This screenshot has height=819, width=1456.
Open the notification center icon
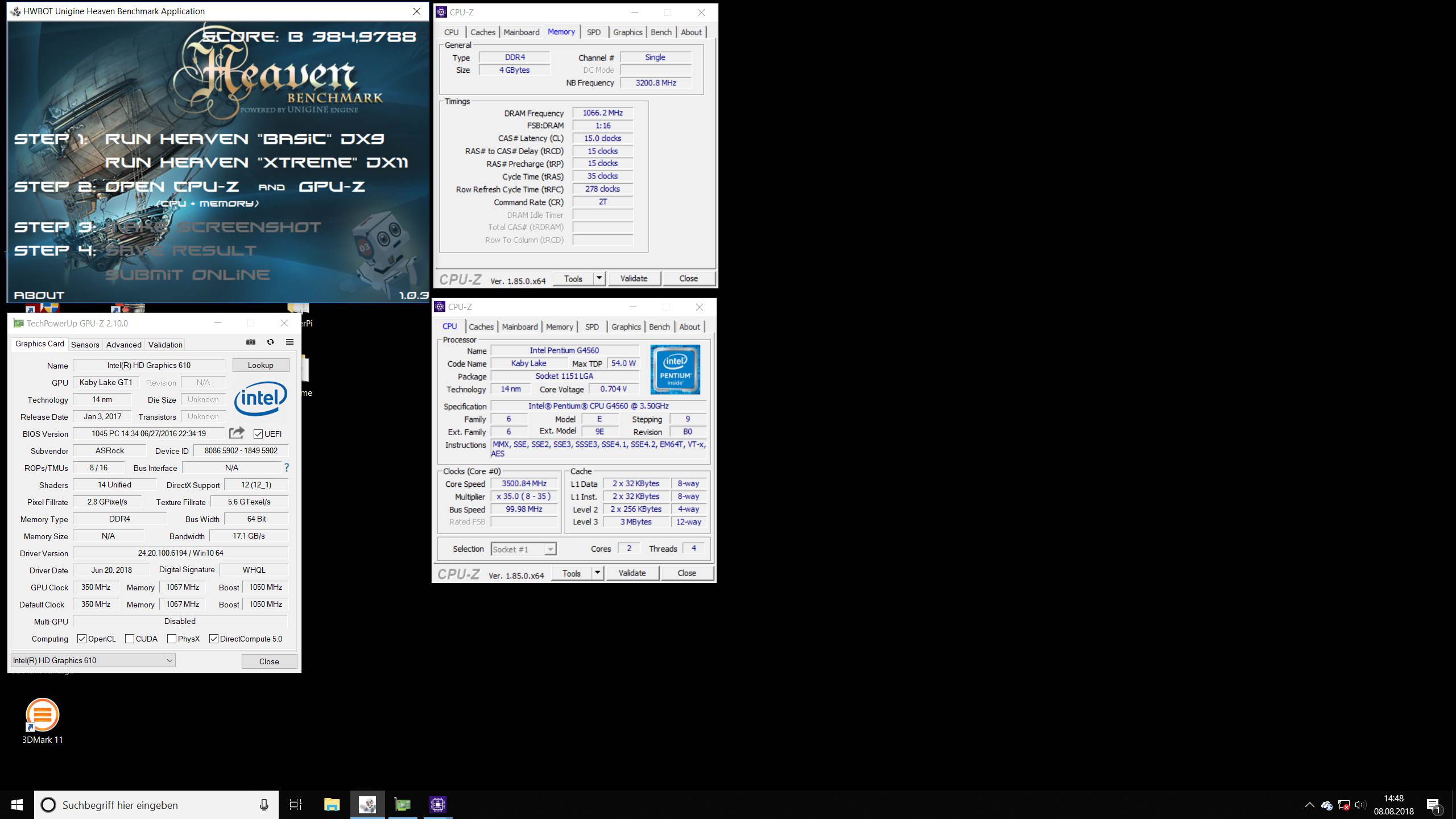click(1434, 805)
